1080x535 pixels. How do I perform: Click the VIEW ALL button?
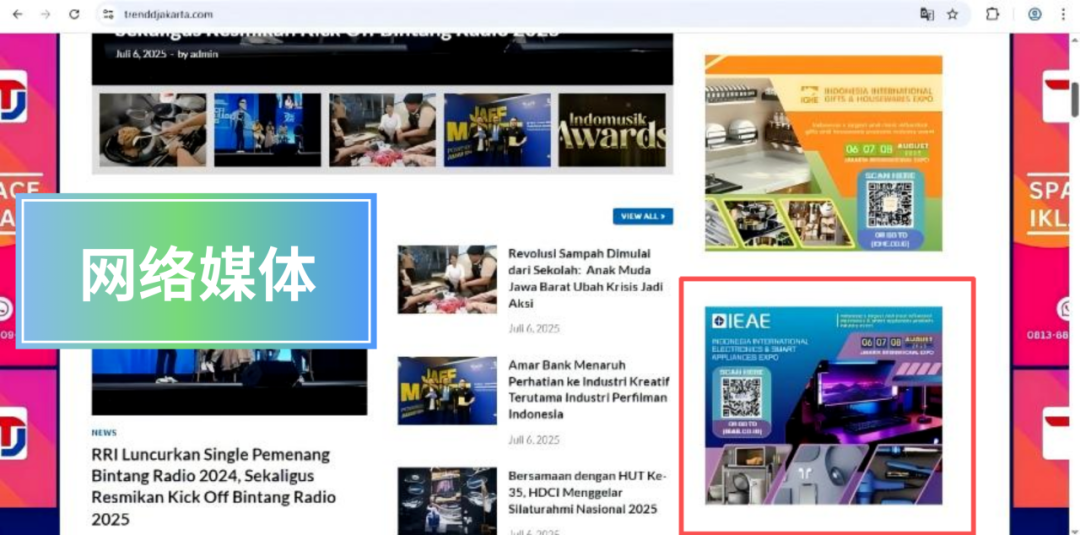pos(643,216)
